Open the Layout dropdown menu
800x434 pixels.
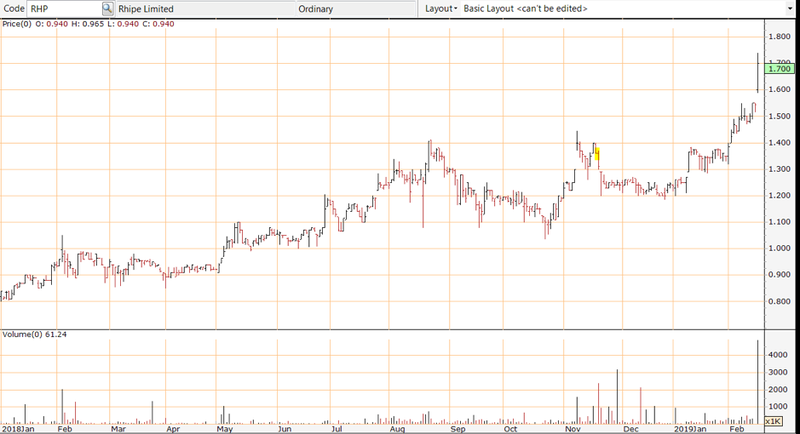coord(441,9)
